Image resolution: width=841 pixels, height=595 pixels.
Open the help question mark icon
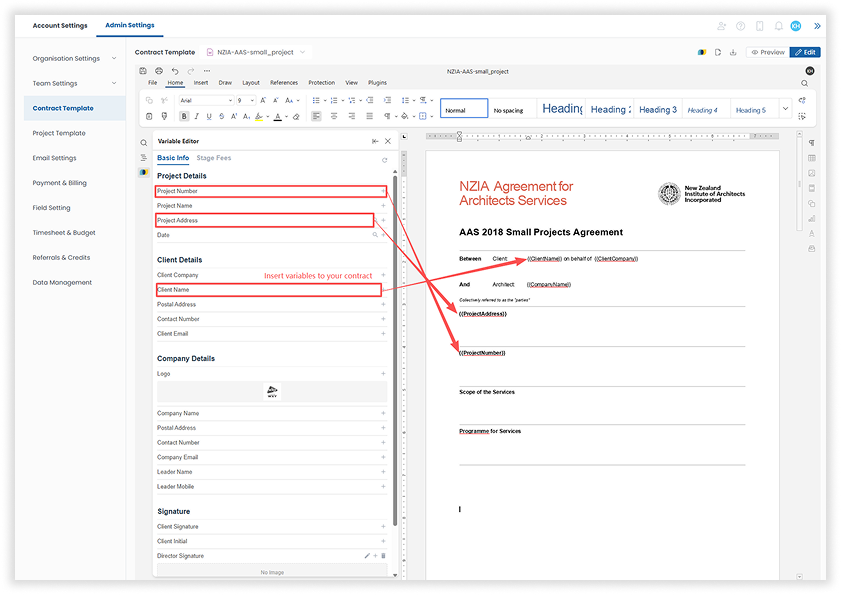741,26
